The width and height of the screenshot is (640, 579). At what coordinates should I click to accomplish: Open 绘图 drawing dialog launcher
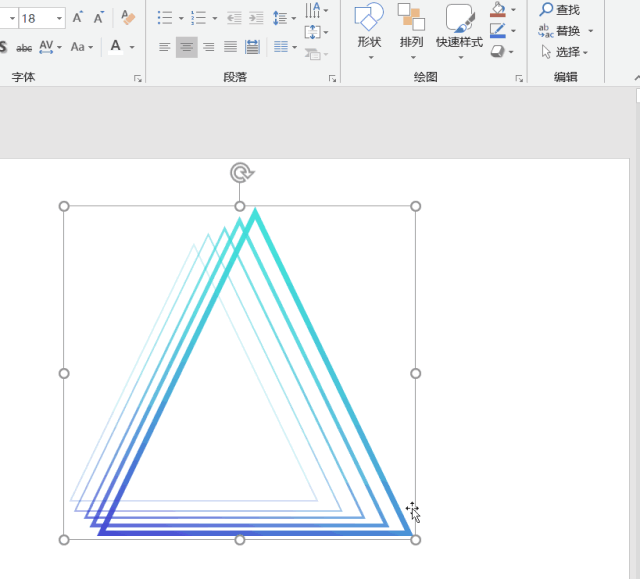tap(519, 78)
